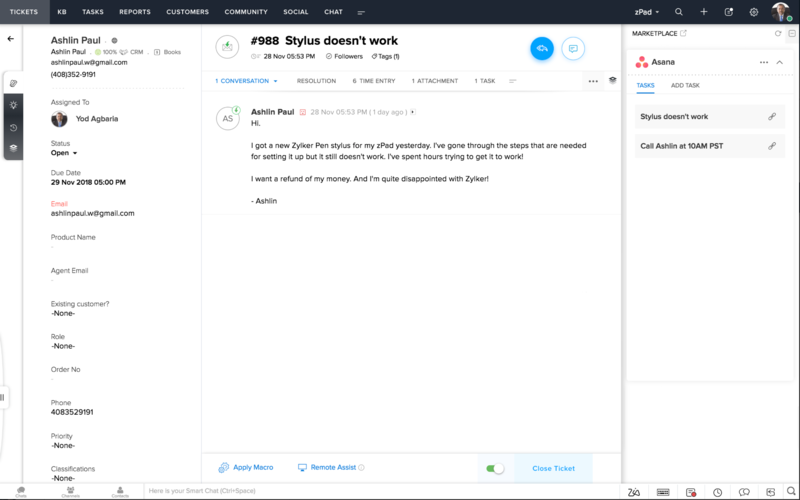Screen dimensions: 800x500
Task: Click the Close Ticket button
Action: coord(554,468)
